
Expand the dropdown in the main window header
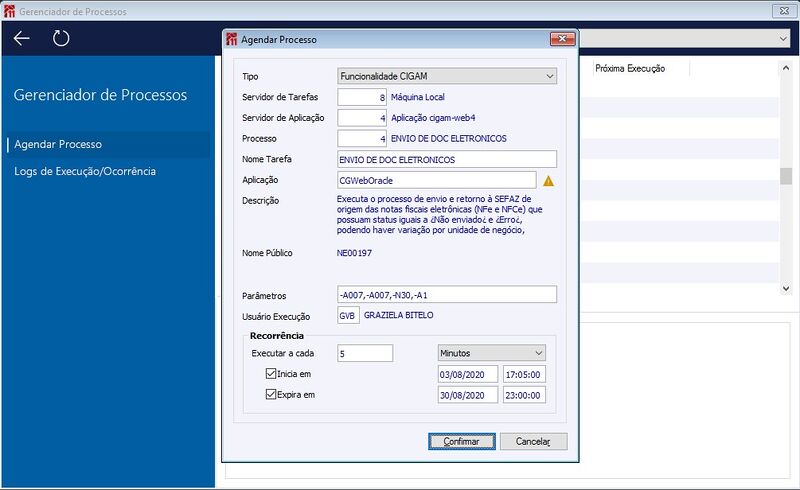point(783,38)
